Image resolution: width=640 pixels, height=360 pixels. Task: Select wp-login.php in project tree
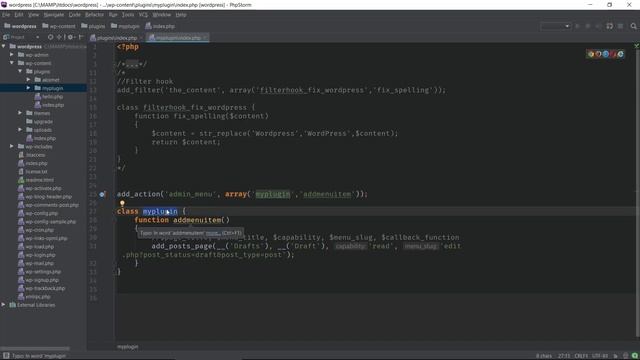(x=40, y=255)
